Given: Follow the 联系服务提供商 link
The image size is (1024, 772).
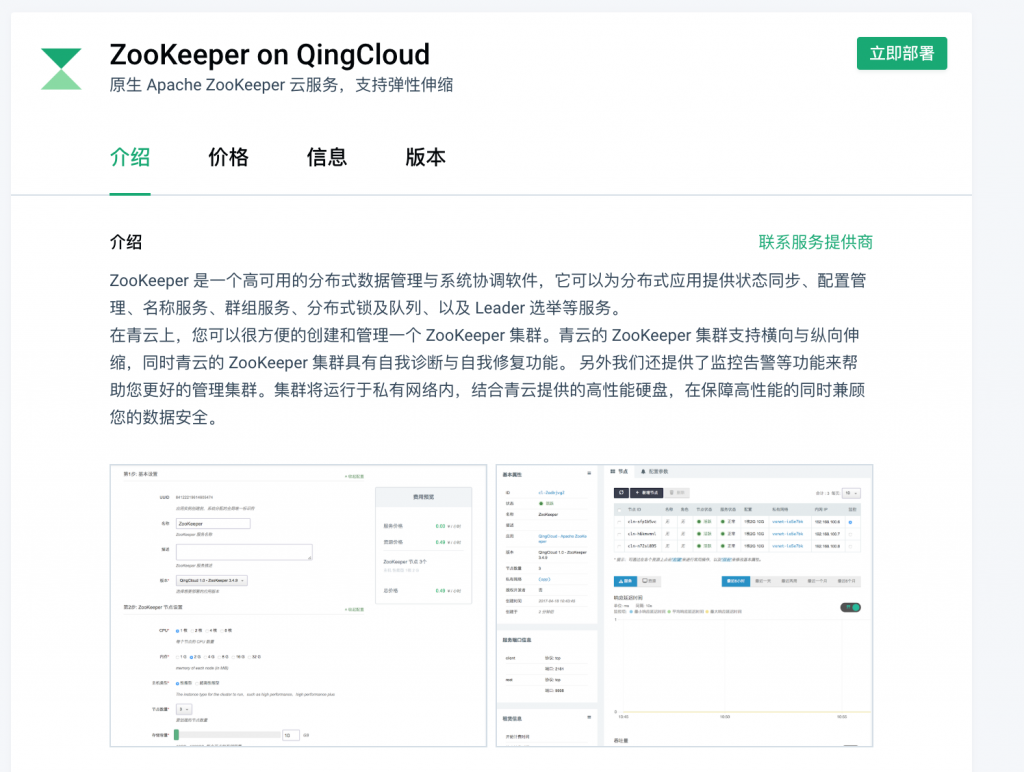Looking at the screenshot, I should click(x=816, y=242).
